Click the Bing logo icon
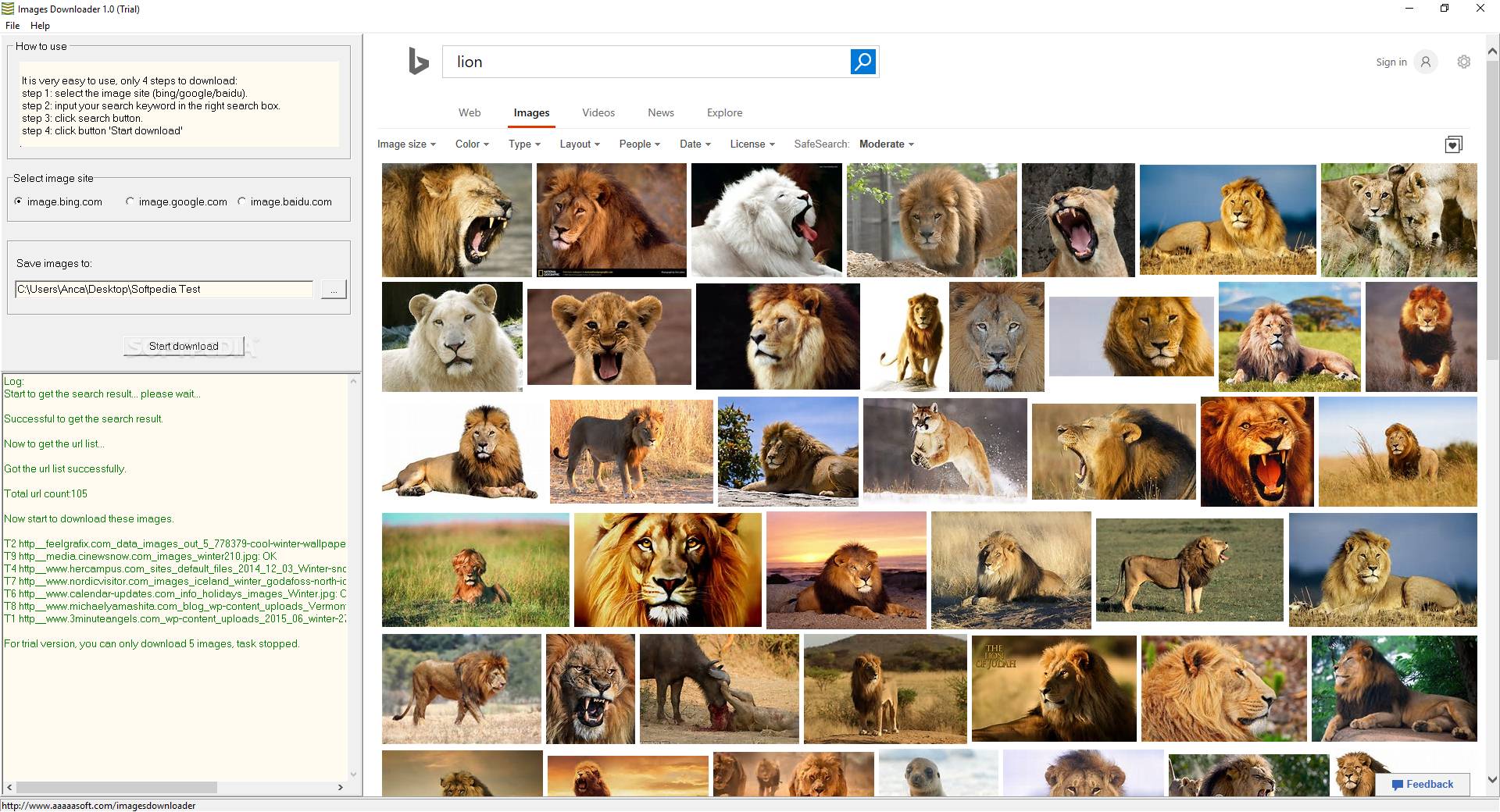Screen dimensions: 1500x812 (419, 62)
